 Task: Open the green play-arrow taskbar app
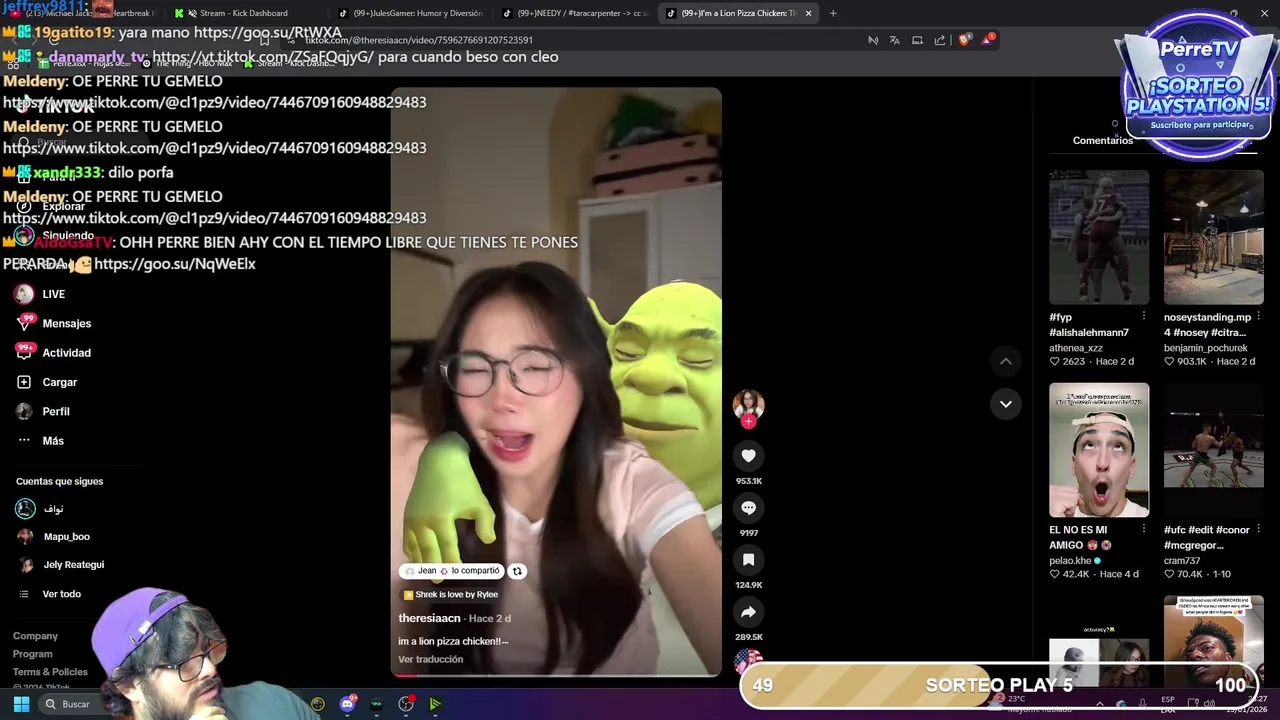(x=435, y=704)
